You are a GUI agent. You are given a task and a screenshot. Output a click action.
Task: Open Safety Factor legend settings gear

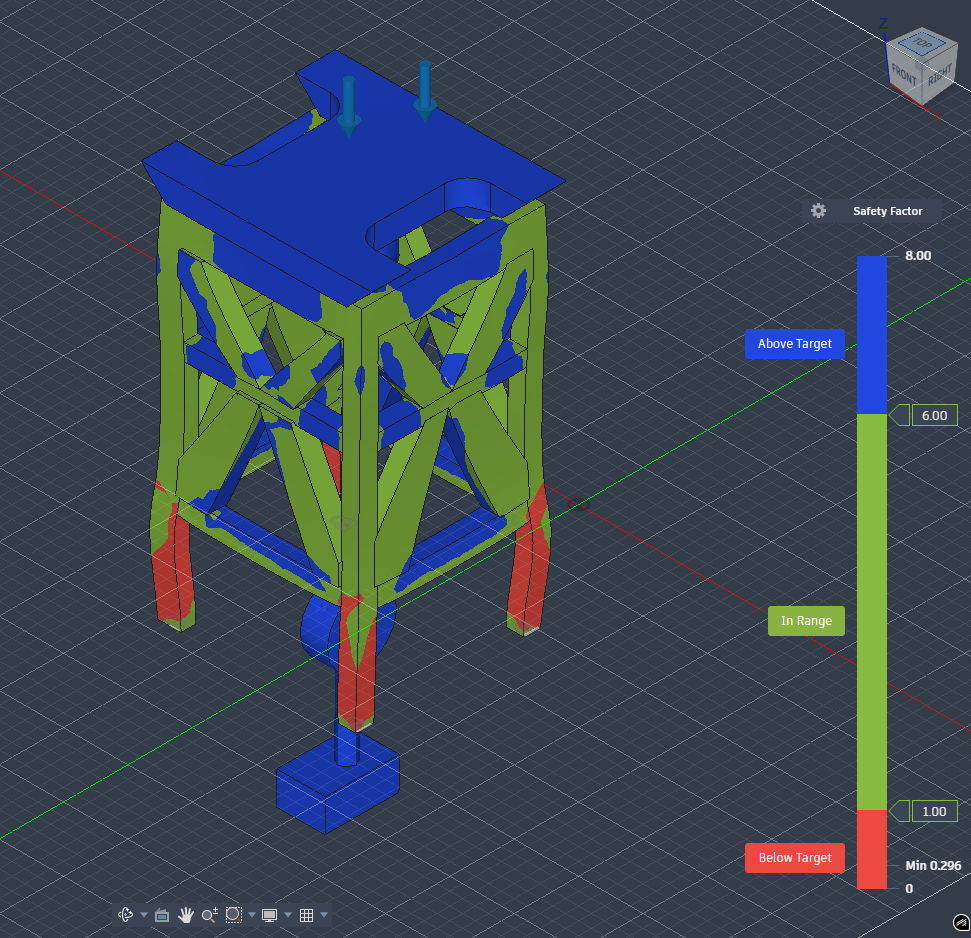point(818,211)
